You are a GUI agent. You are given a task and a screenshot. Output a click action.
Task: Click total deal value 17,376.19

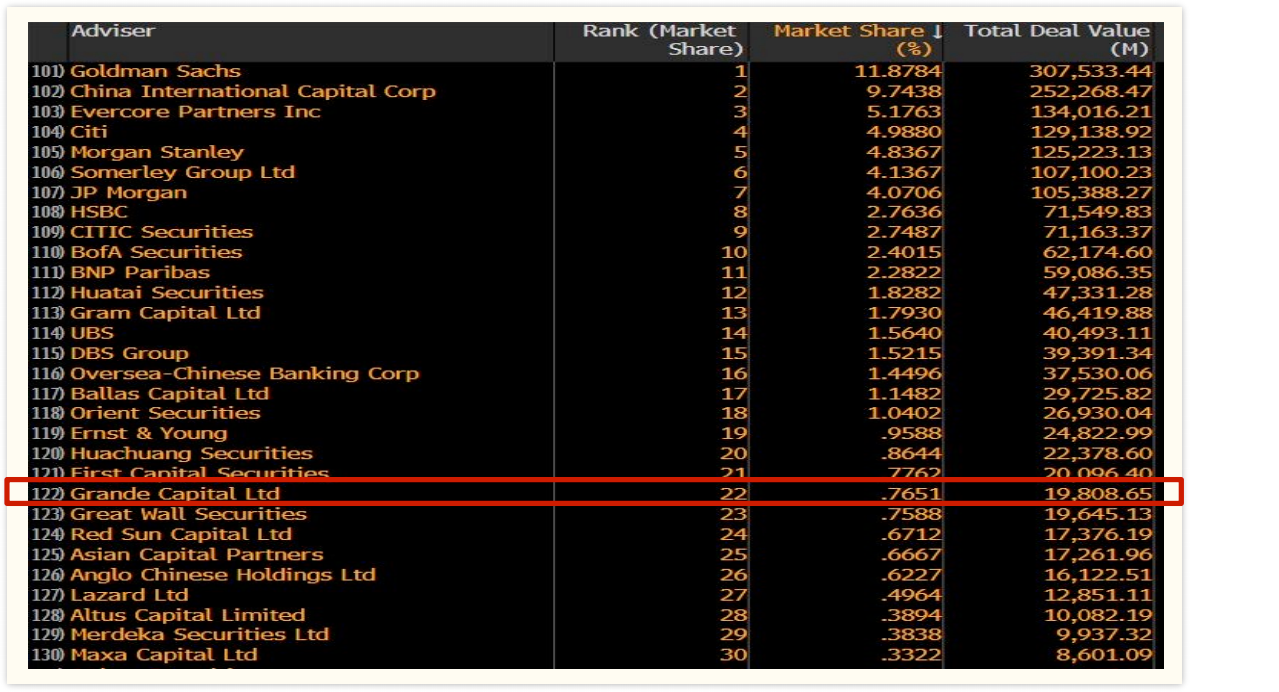click(x=1097, y=534)
